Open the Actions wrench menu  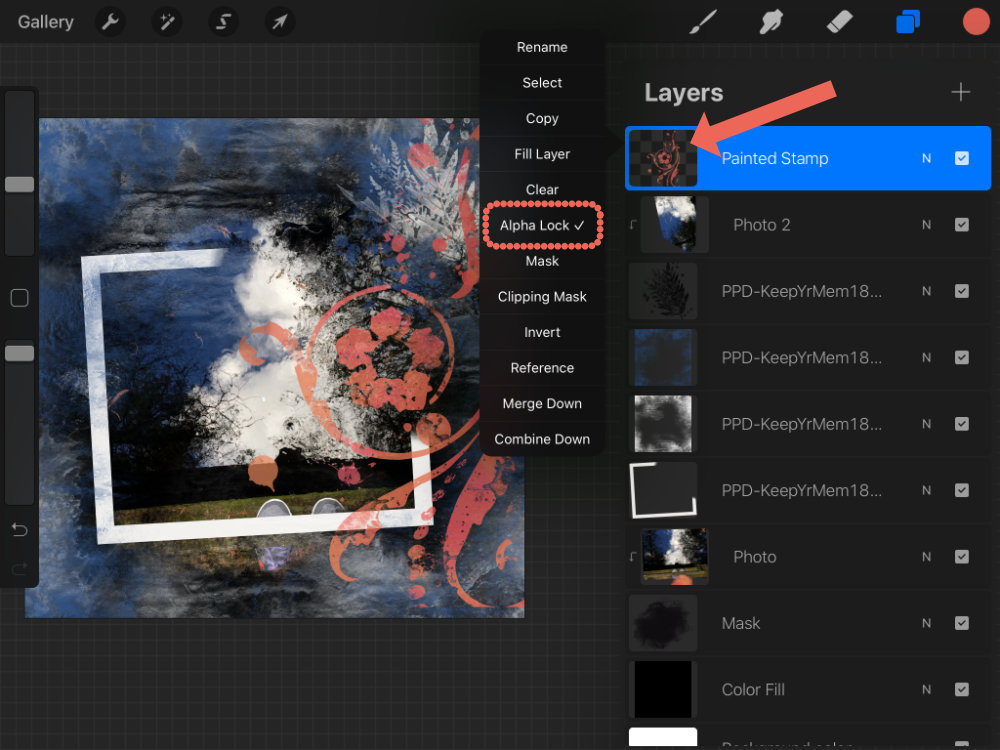tap(110, 22)
